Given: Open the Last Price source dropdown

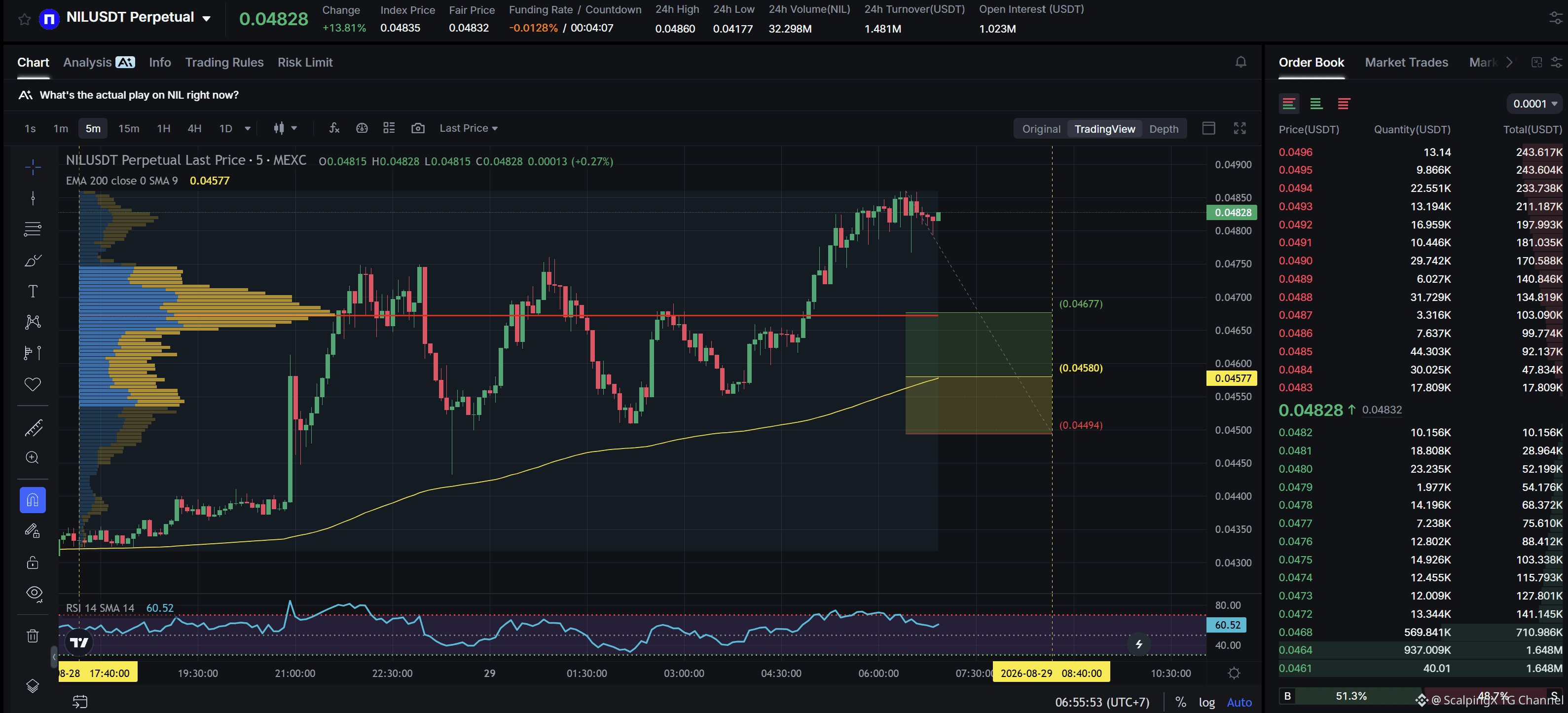Looking at the screenshot, I should [x=469, y=128].
